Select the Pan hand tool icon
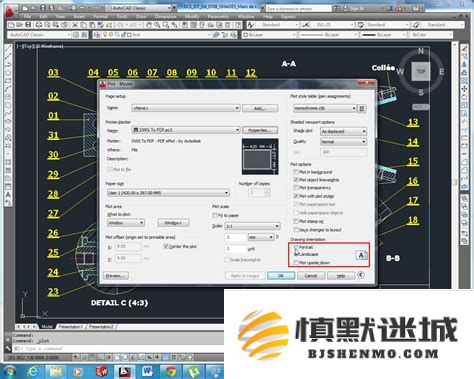 tap(149, 25)
